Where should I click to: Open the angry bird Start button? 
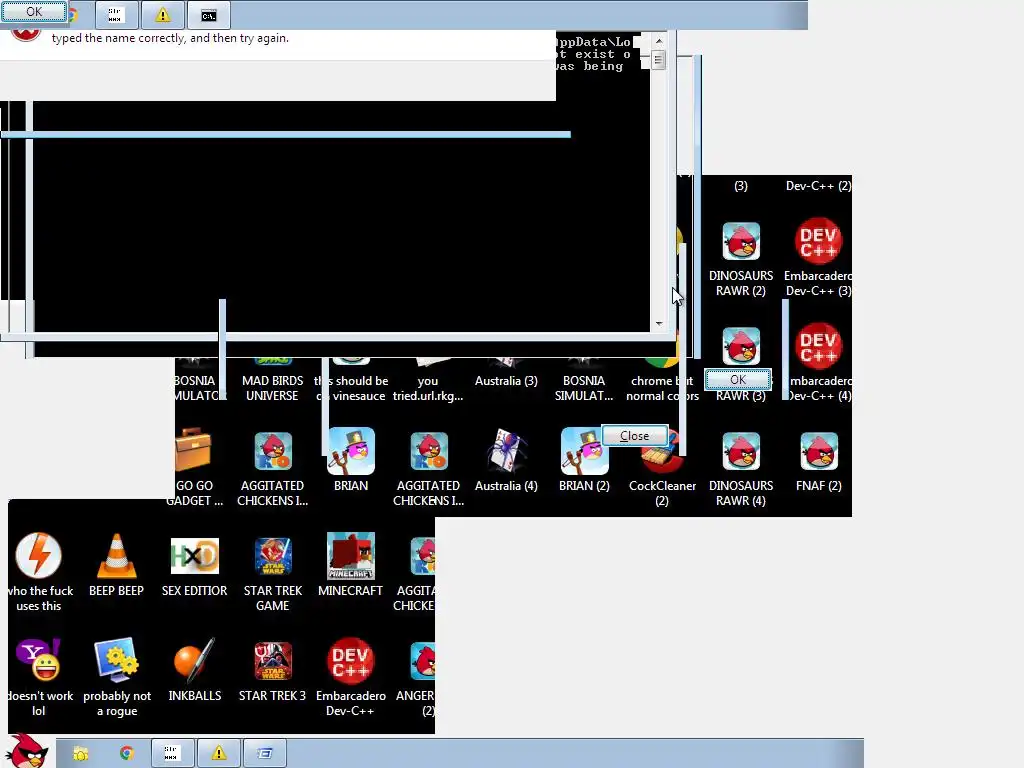tap(27, 751)
